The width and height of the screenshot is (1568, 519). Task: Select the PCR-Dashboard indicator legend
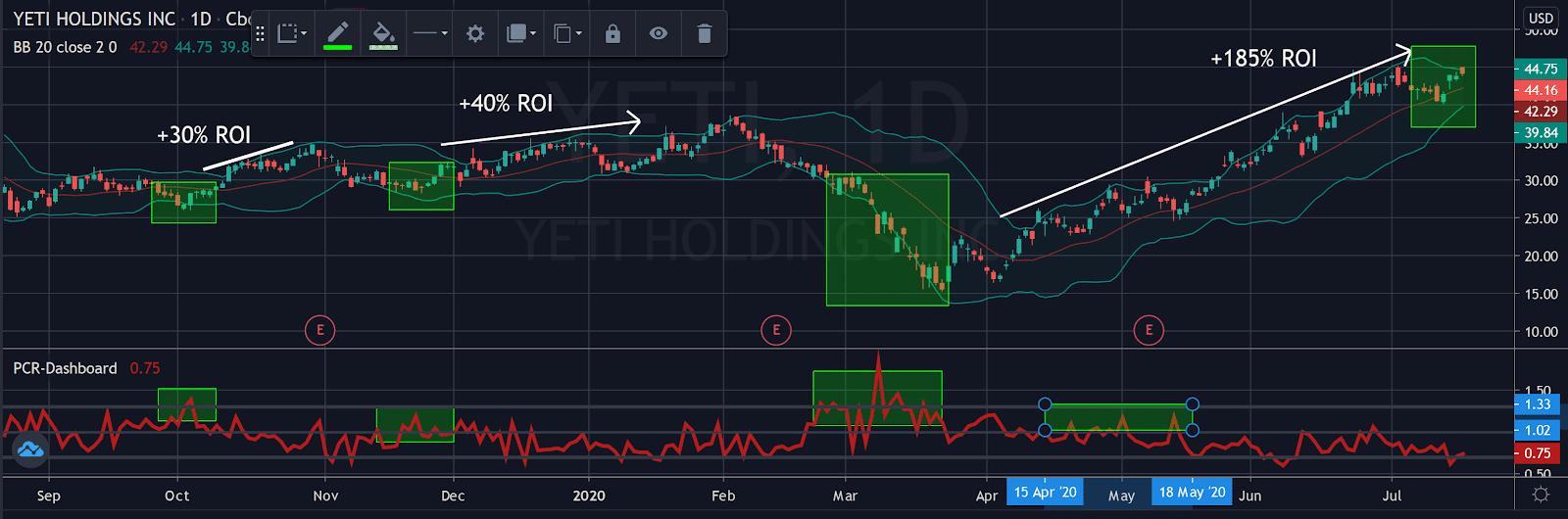[x=65, y=368]
